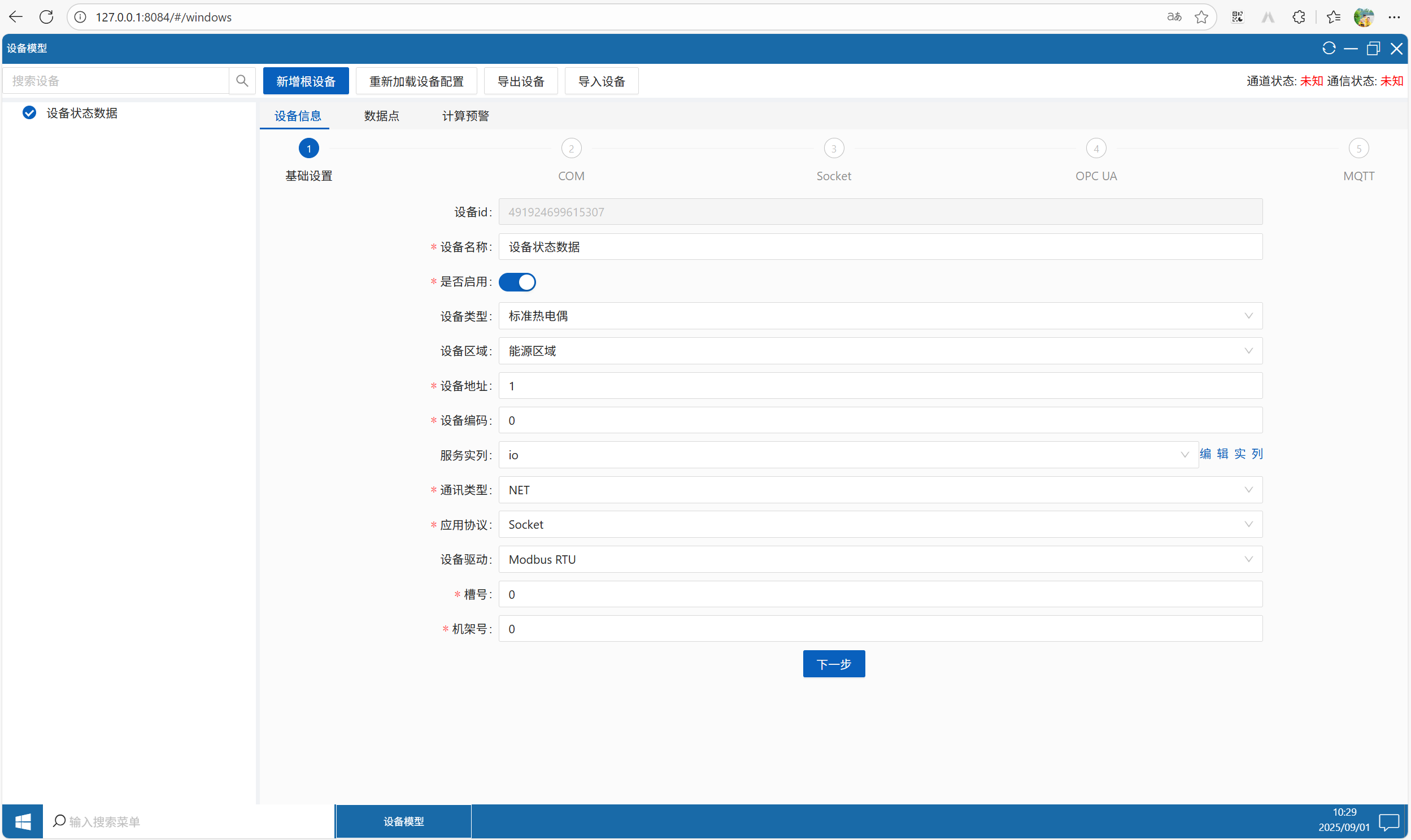The image size is (1411, 840).
Task: Switch to the 数据点 tab
Action: (x=381, y=116)
